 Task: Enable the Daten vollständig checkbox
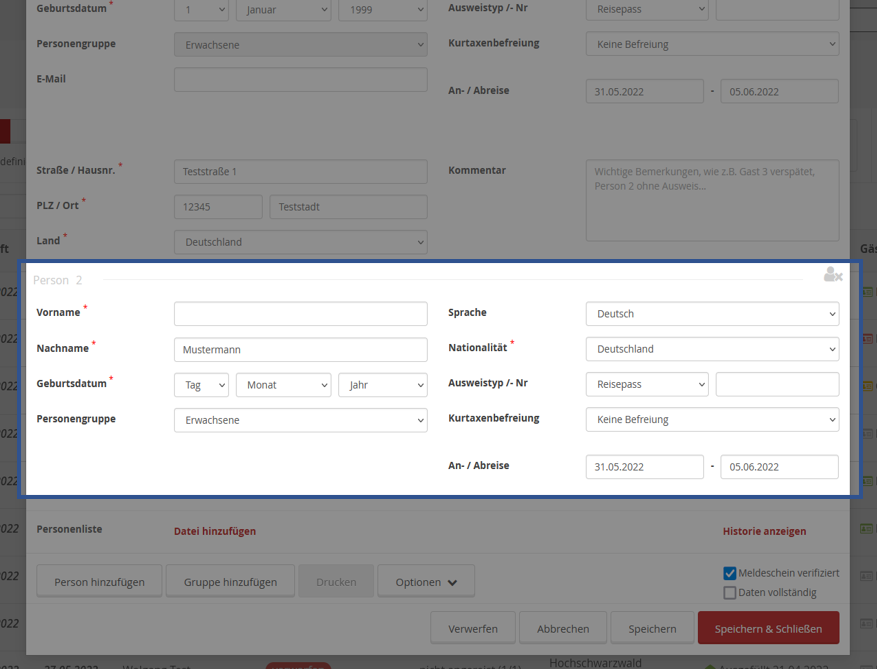click(x=730, y=593)
